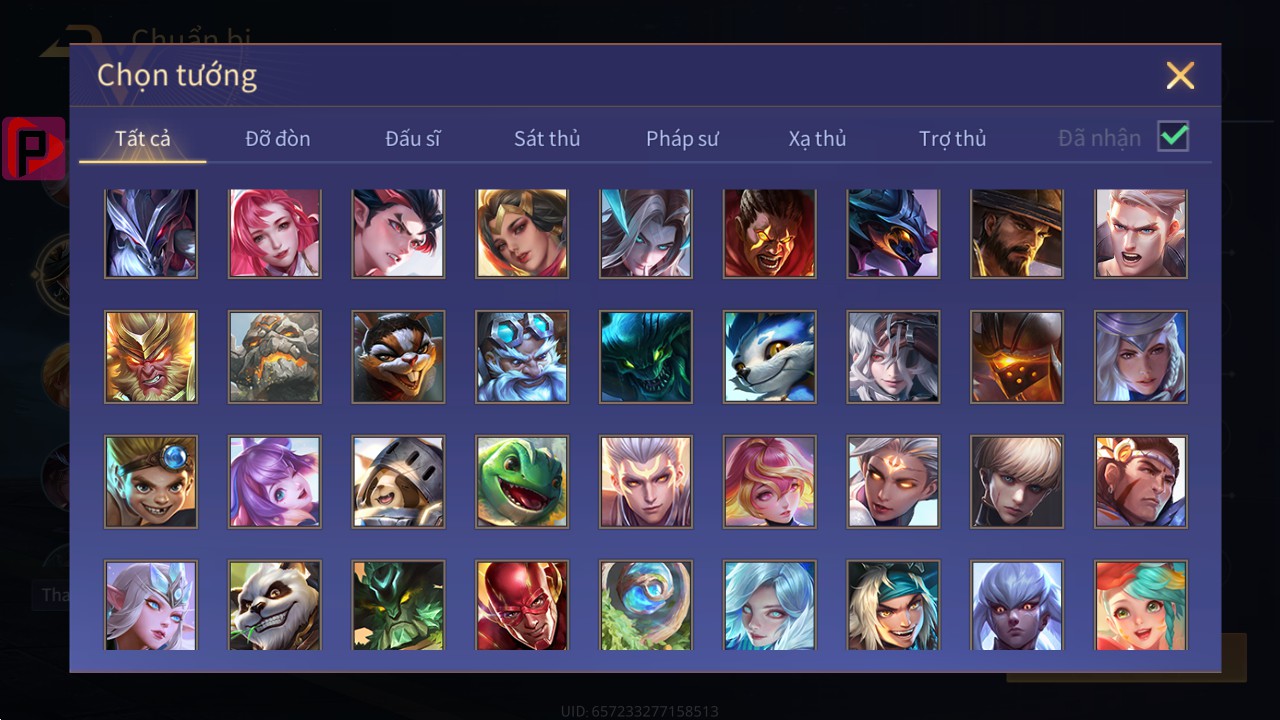The image size is (1280, 720).
Task: Choose the cowboy hat bearded hero
Action: (x=1017, y=233)
